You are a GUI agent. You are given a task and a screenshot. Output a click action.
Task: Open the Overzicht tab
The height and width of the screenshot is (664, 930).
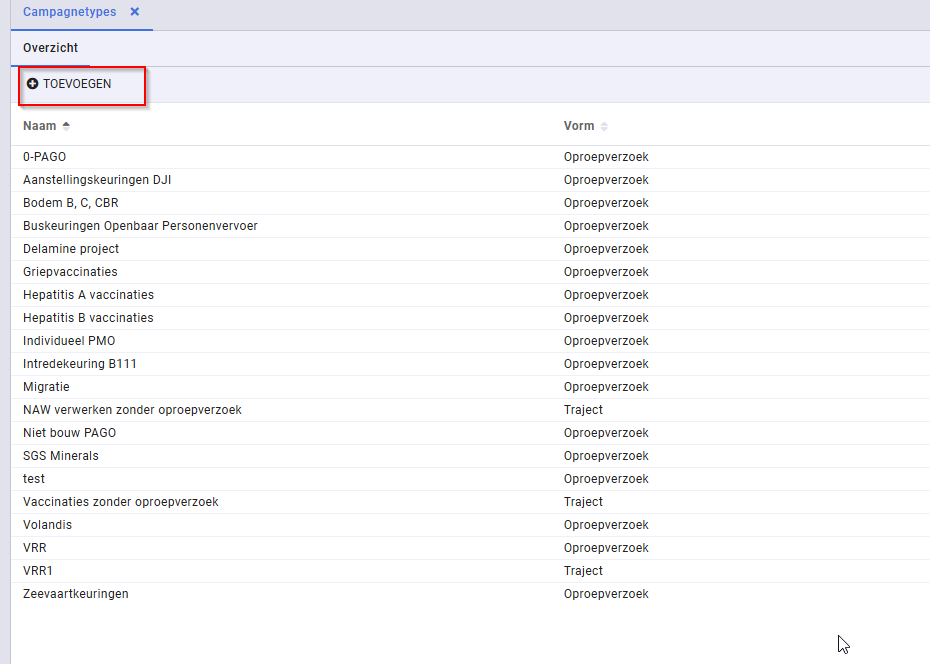50,48
